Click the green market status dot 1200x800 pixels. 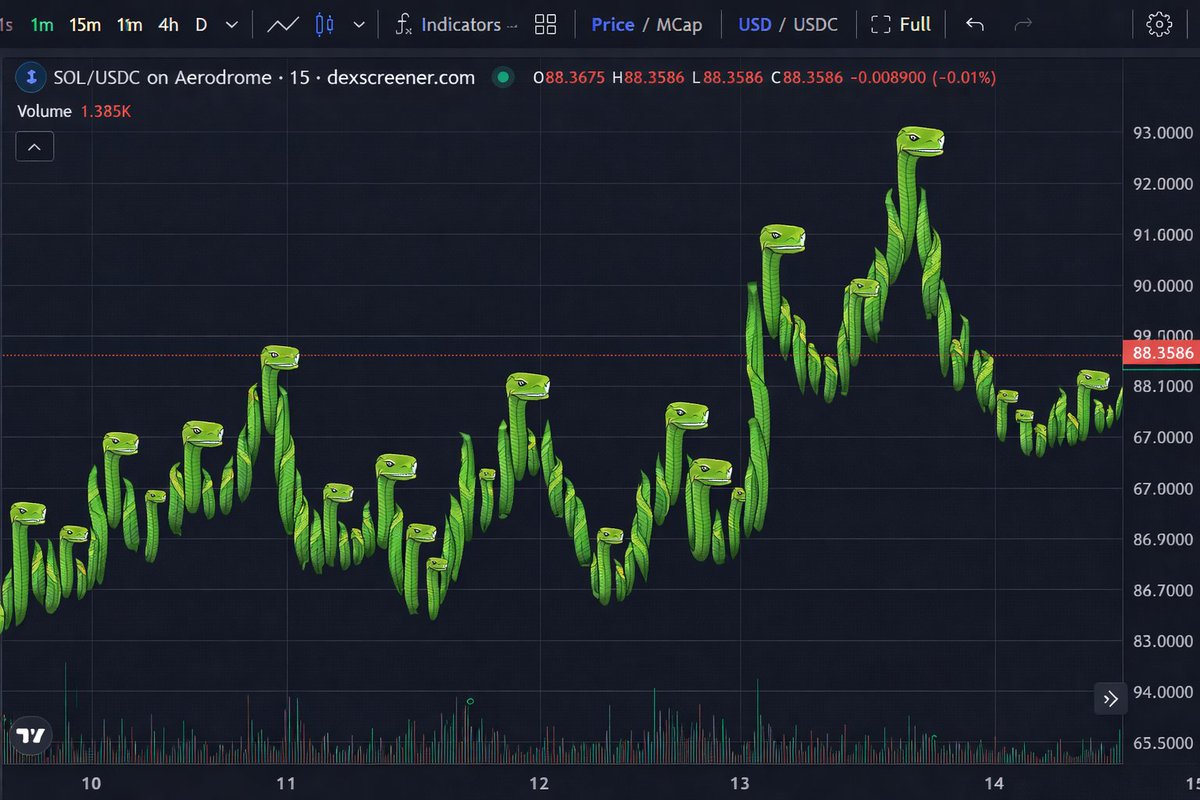click(x=503, y=77)
